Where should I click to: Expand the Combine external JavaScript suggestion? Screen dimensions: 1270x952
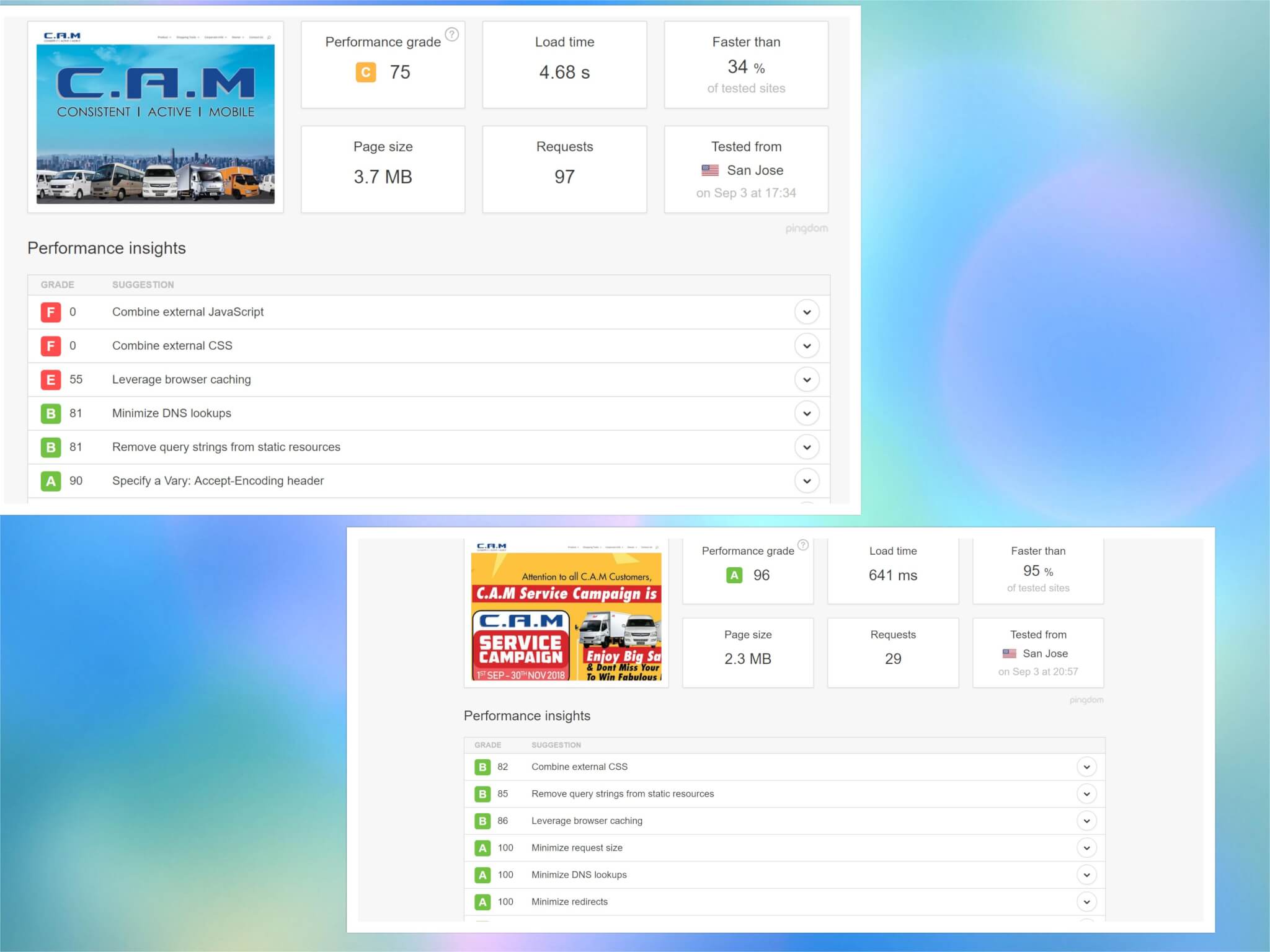(807, 312)
